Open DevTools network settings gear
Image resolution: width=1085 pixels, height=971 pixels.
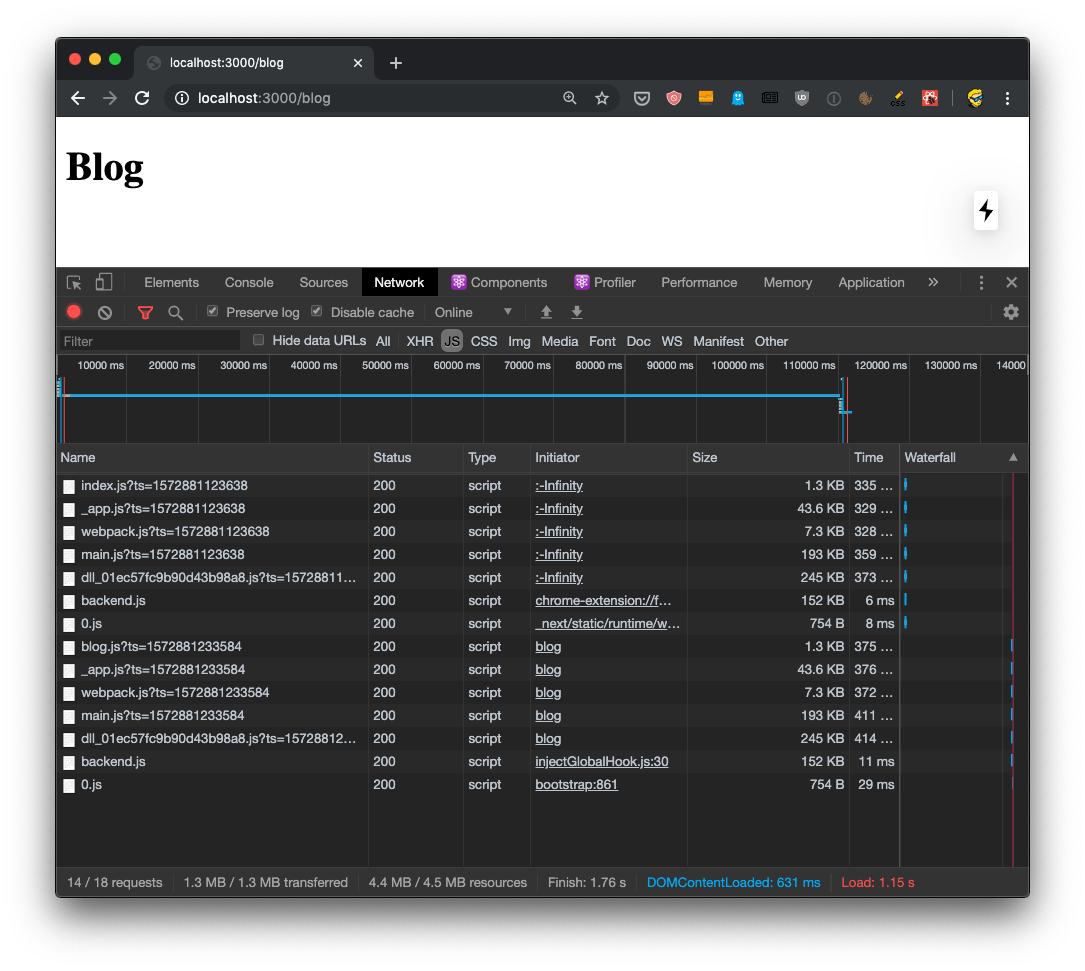[1011, 312]
